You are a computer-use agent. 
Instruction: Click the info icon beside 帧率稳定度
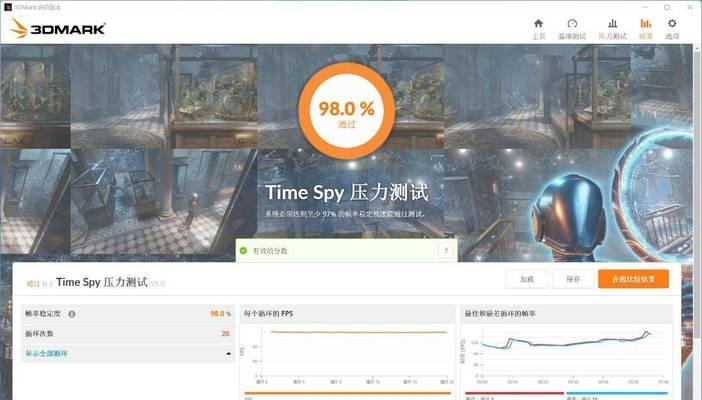click(72, 314)
